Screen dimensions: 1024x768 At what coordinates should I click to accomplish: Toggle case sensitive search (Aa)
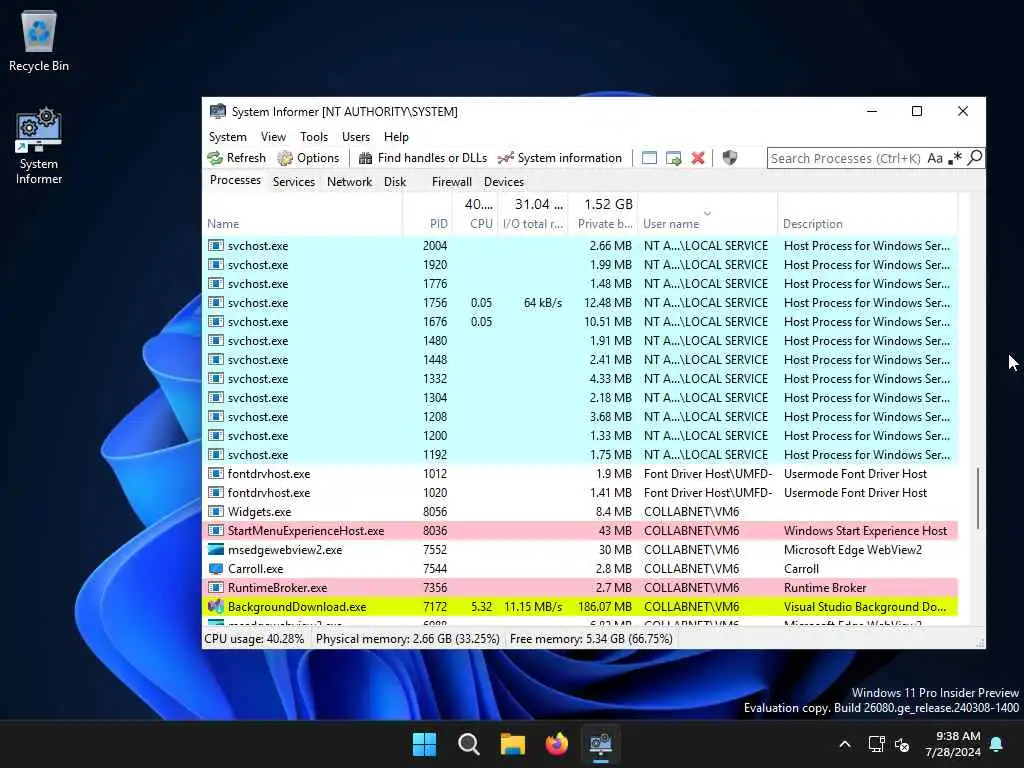pyautogui.click(x=935, y=158)
